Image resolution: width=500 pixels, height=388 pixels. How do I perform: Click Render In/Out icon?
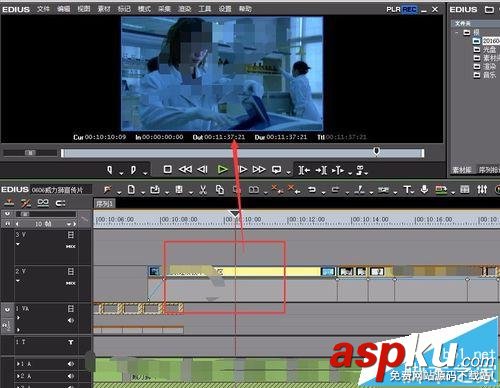[x=441, y=190]
